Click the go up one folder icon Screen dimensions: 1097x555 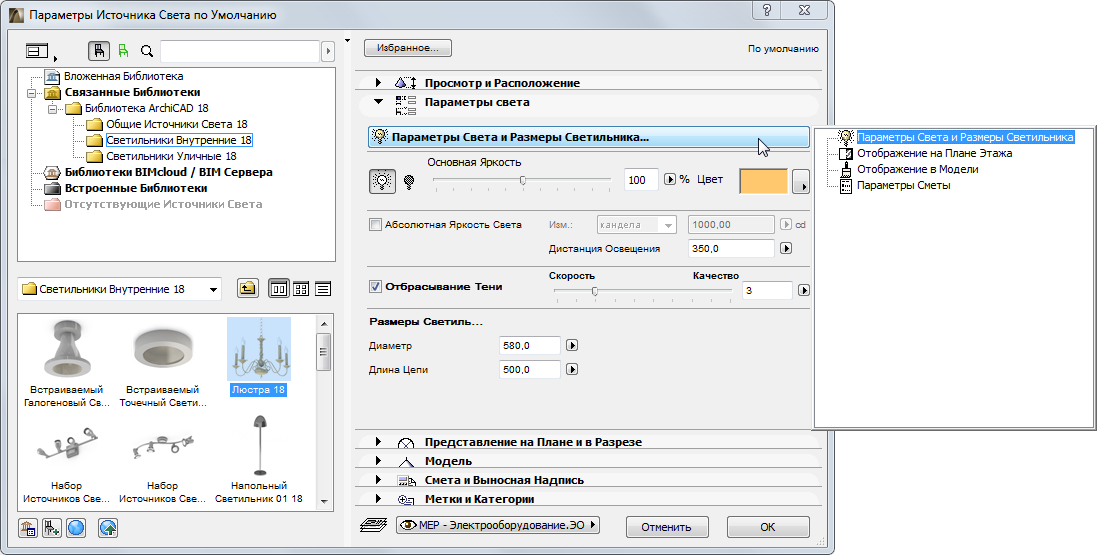click(248, 288)
